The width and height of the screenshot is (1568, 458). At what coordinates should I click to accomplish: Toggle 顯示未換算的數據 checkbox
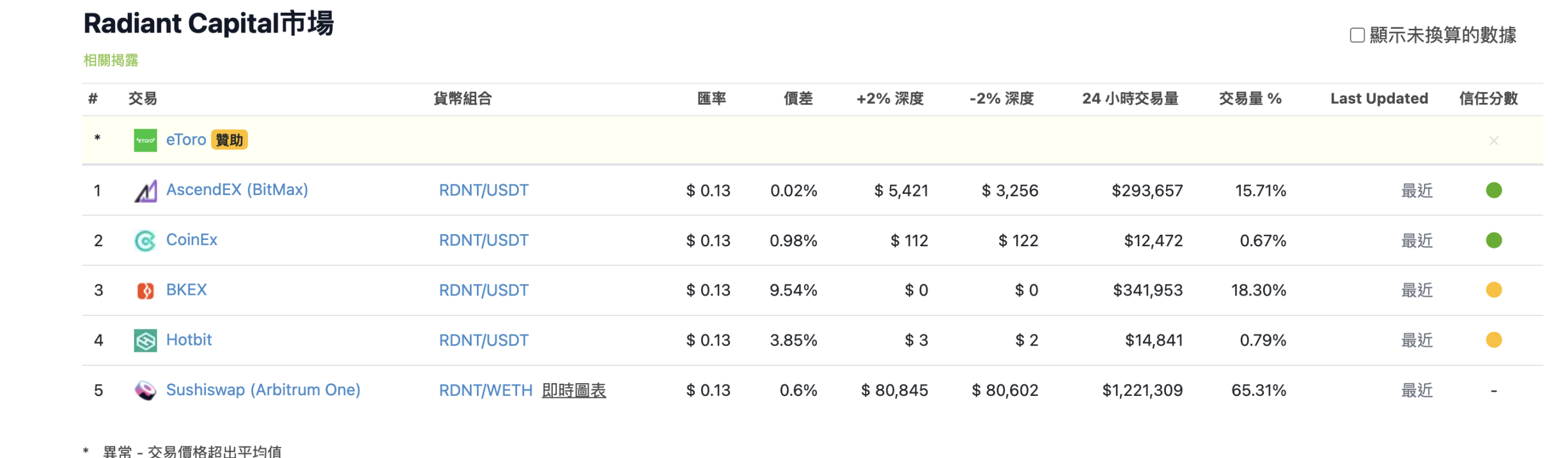click(1357, 35)
